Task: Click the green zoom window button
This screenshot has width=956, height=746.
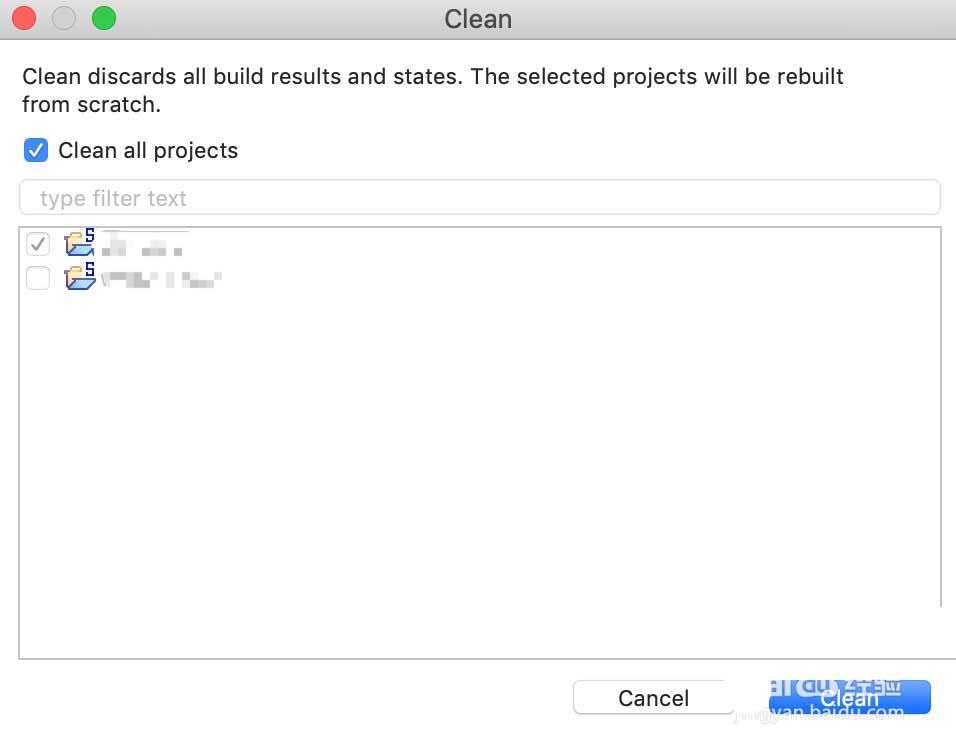Action: pyautogui.click(x=103, y=18)
